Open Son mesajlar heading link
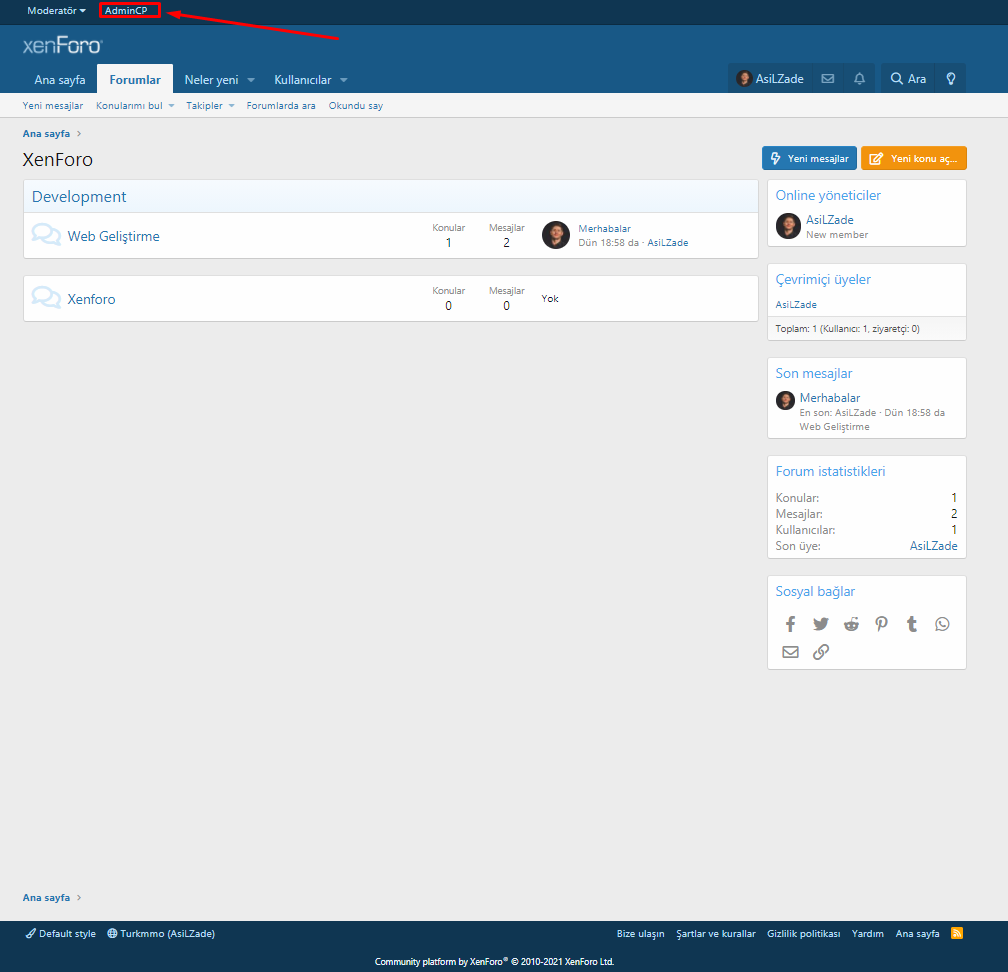Screen dimensions: 1008x972 [x=814, y=374]
